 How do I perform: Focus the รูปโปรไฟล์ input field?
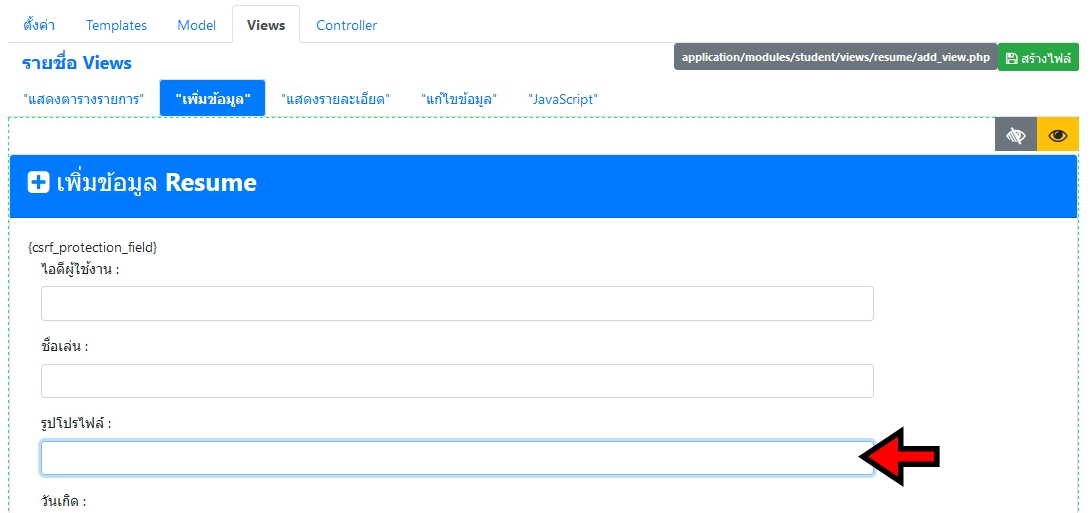click(x=457, y=458)
